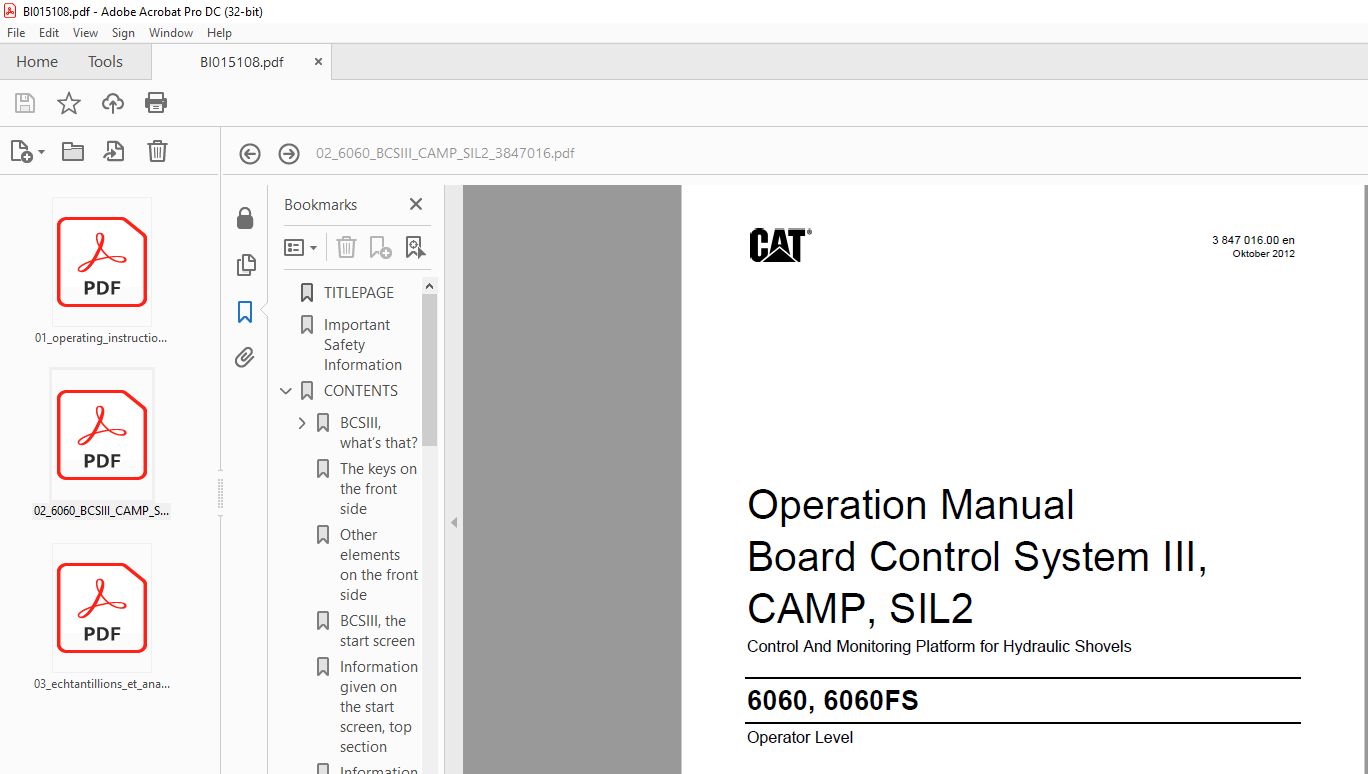Click the bookmarks panel scrollbar thumb
The width and height of the screenshot is (1368, 774).
coord(430,370)
